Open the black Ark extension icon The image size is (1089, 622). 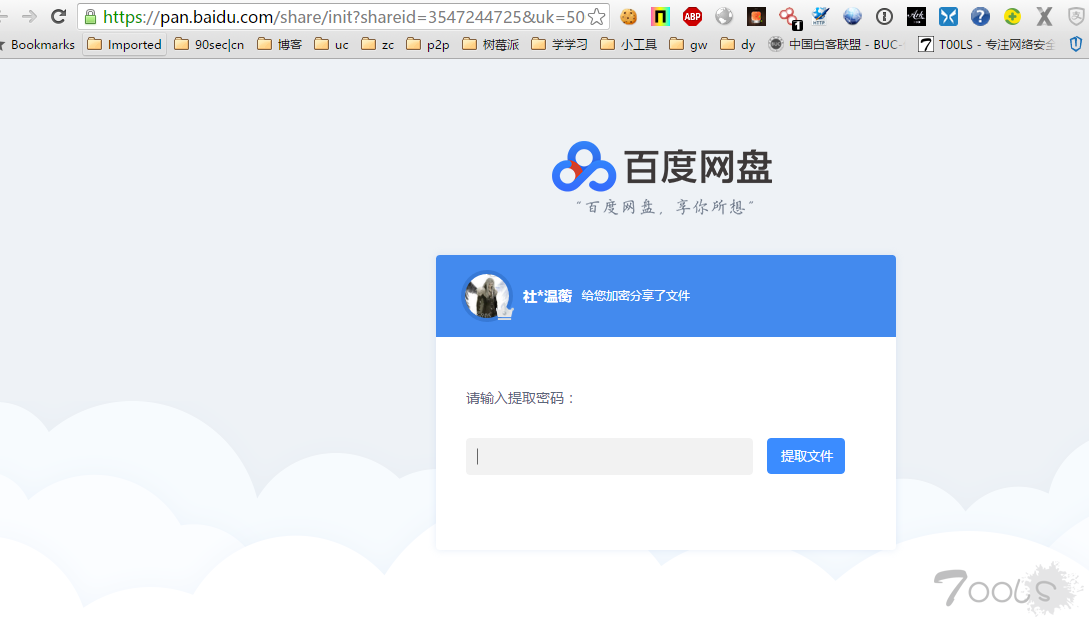916,17
